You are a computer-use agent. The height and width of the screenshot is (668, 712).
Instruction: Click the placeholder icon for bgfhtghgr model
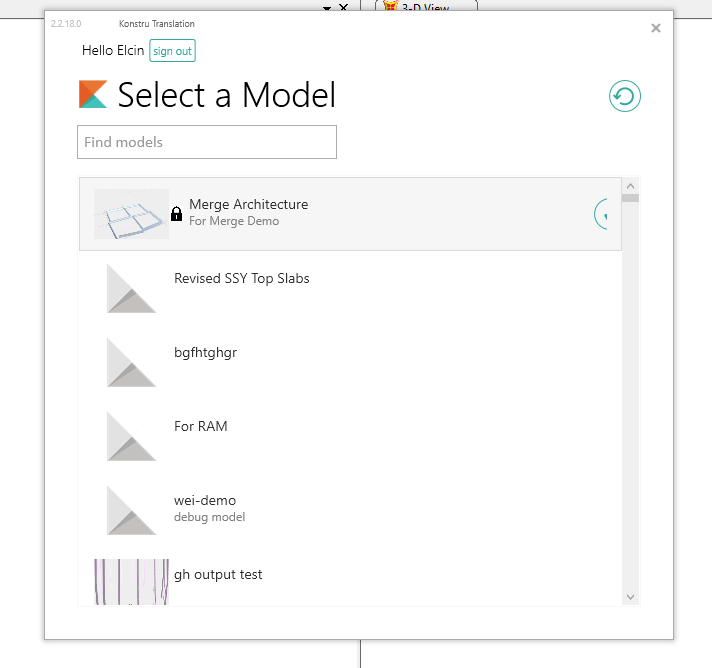[x=131, y=362]
